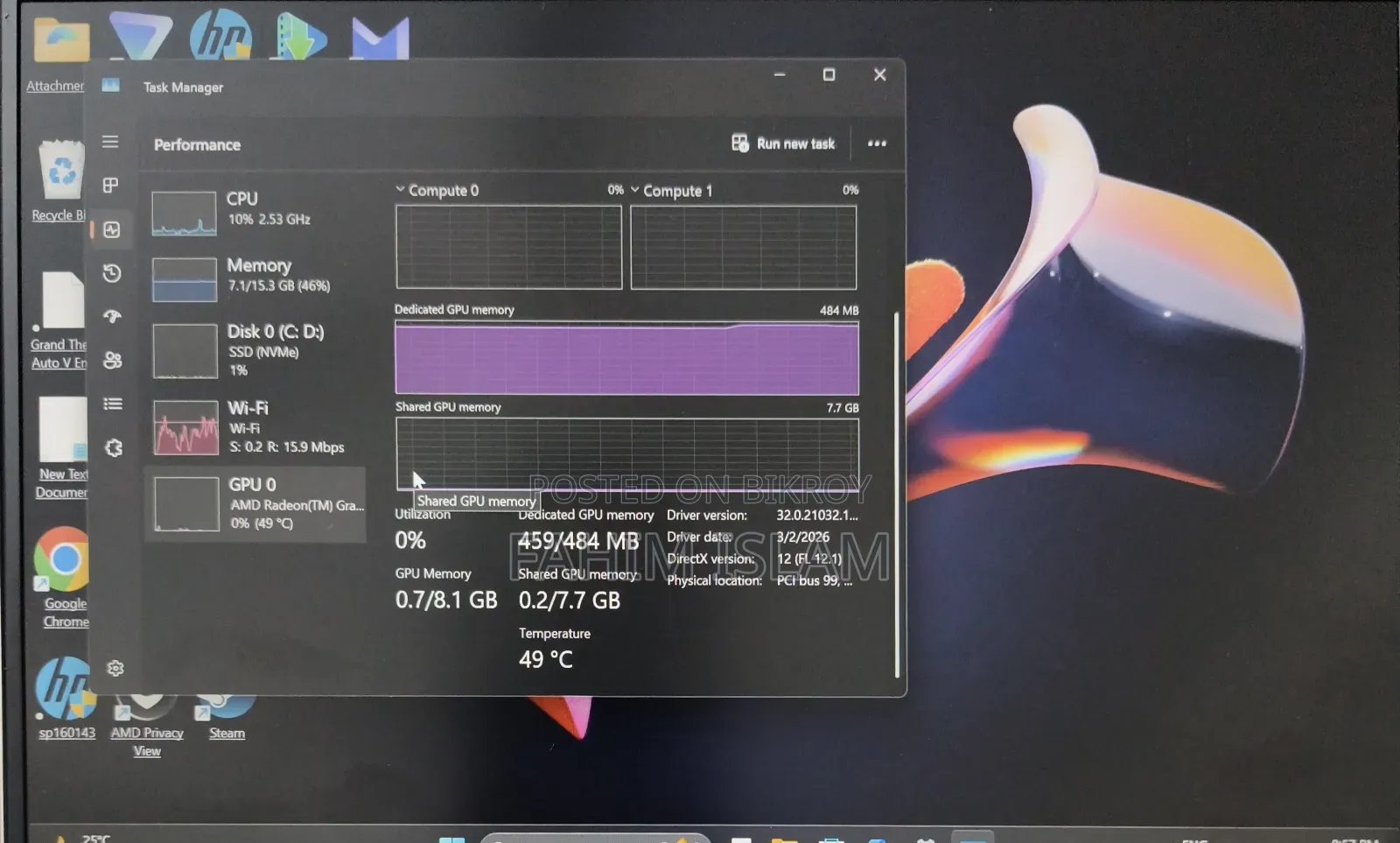Open the App history sidebar icon
The width and height of the screenshot is (1400, 843).
[111, 273]
